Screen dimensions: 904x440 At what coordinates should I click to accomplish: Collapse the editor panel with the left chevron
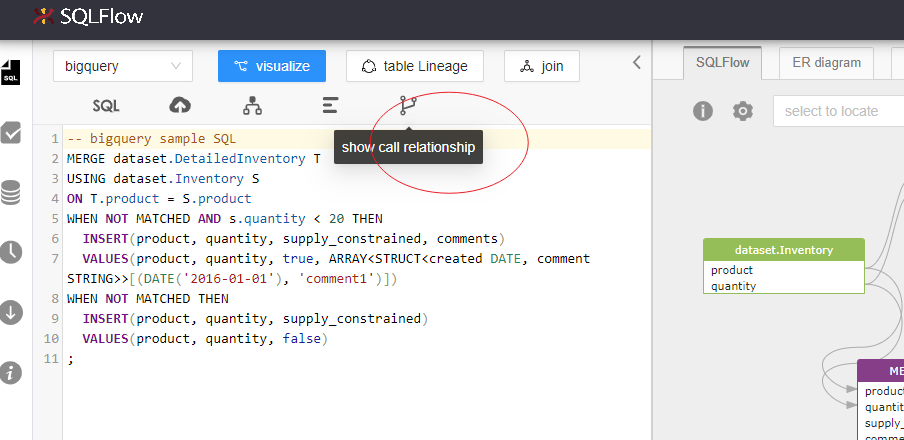(636, 62)
